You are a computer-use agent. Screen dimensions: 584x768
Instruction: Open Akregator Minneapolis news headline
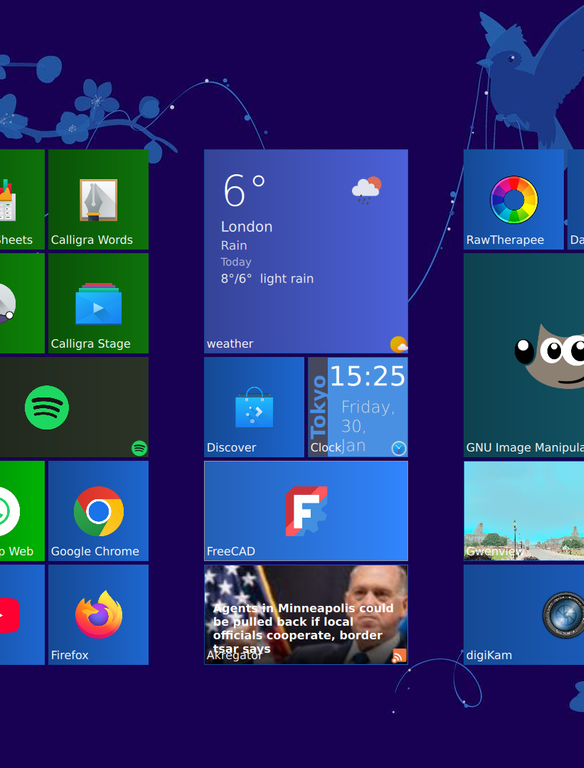click(x=306, y=615)
